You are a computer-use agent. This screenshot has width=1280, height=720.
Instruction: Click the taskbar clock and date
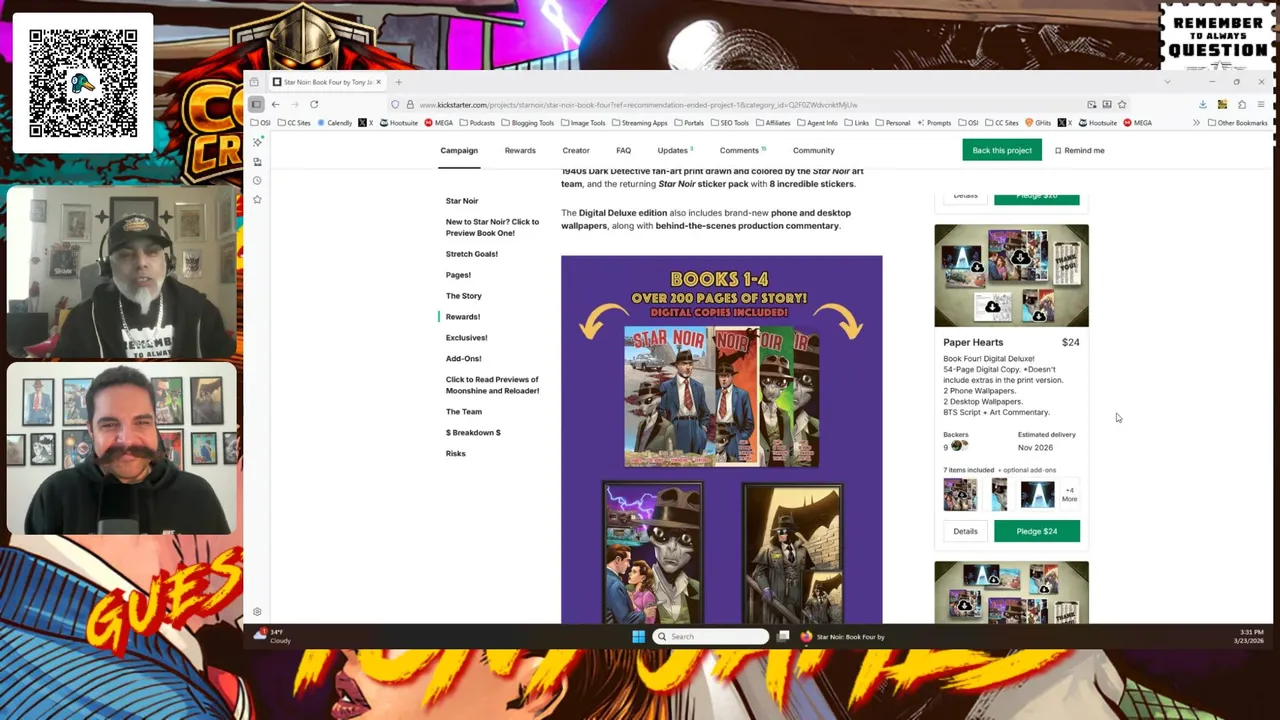(x=1250, y=636)
